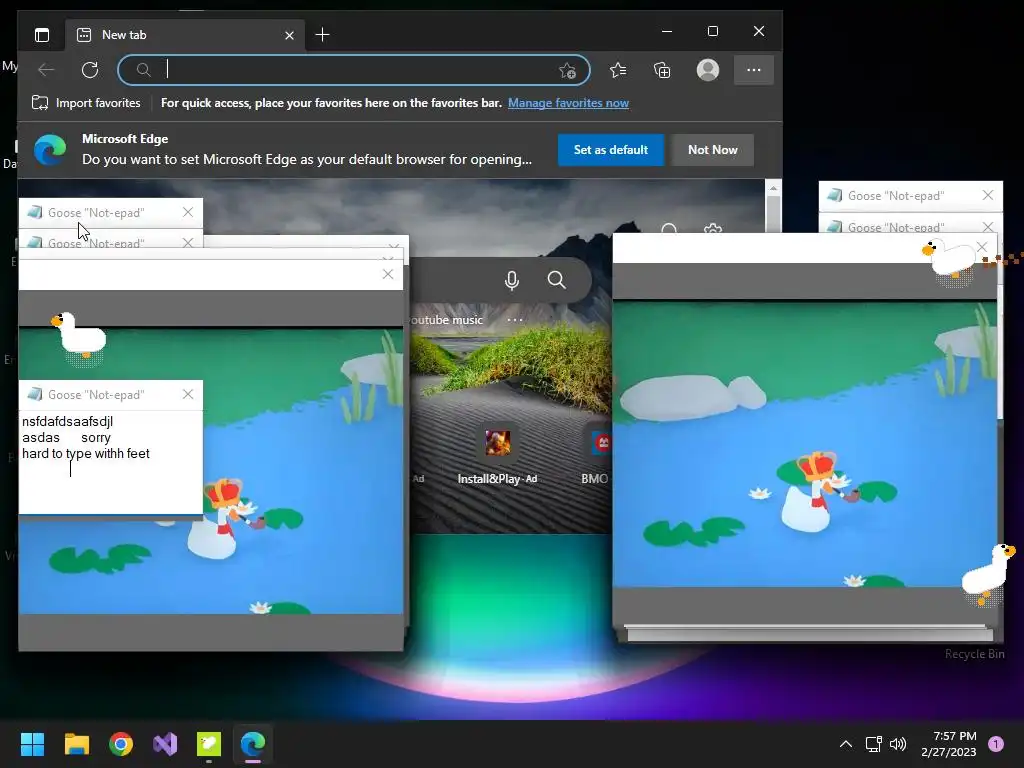Show hidden system tray icons chevron
Screen dimensions: 1024x768
pyautogui.click(x=846, y=744)
